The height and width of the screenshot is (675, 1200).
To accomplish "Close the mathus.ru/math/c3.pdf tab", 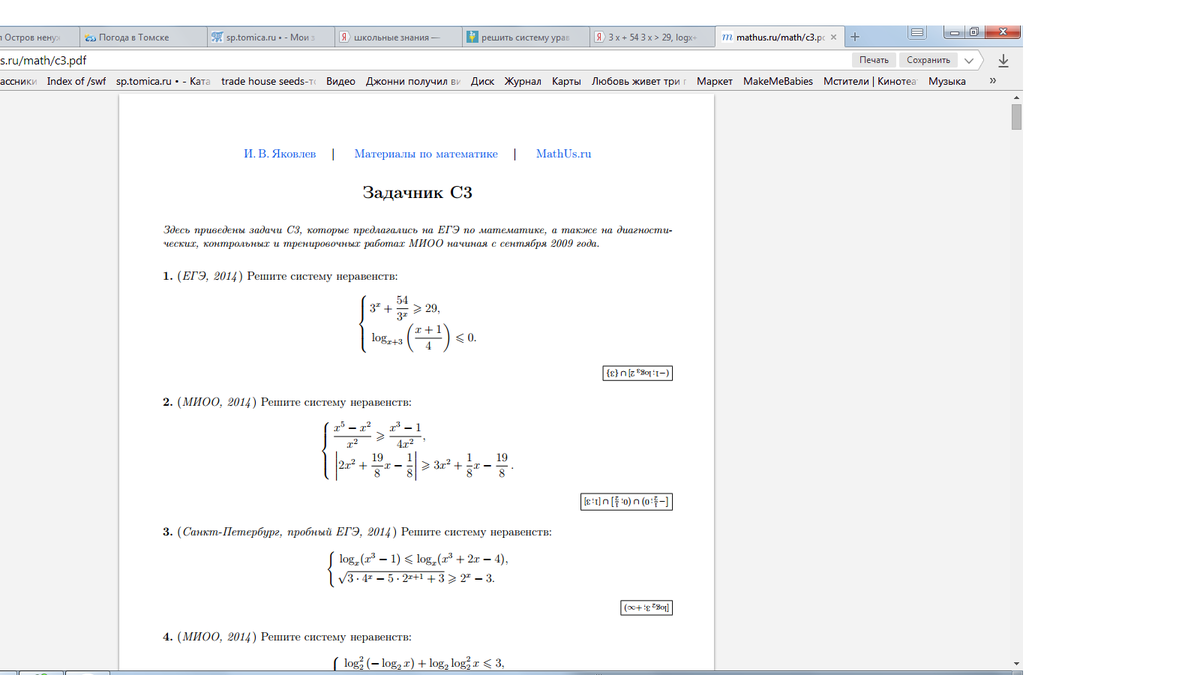I will pyautogui.click(x=834, y=37).
